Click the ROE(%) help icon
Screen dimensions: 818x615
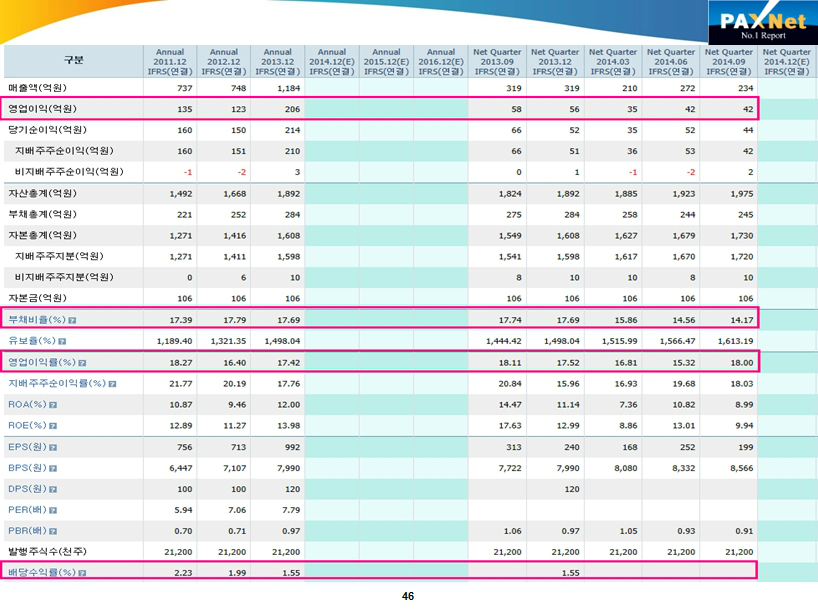[53, 425]
